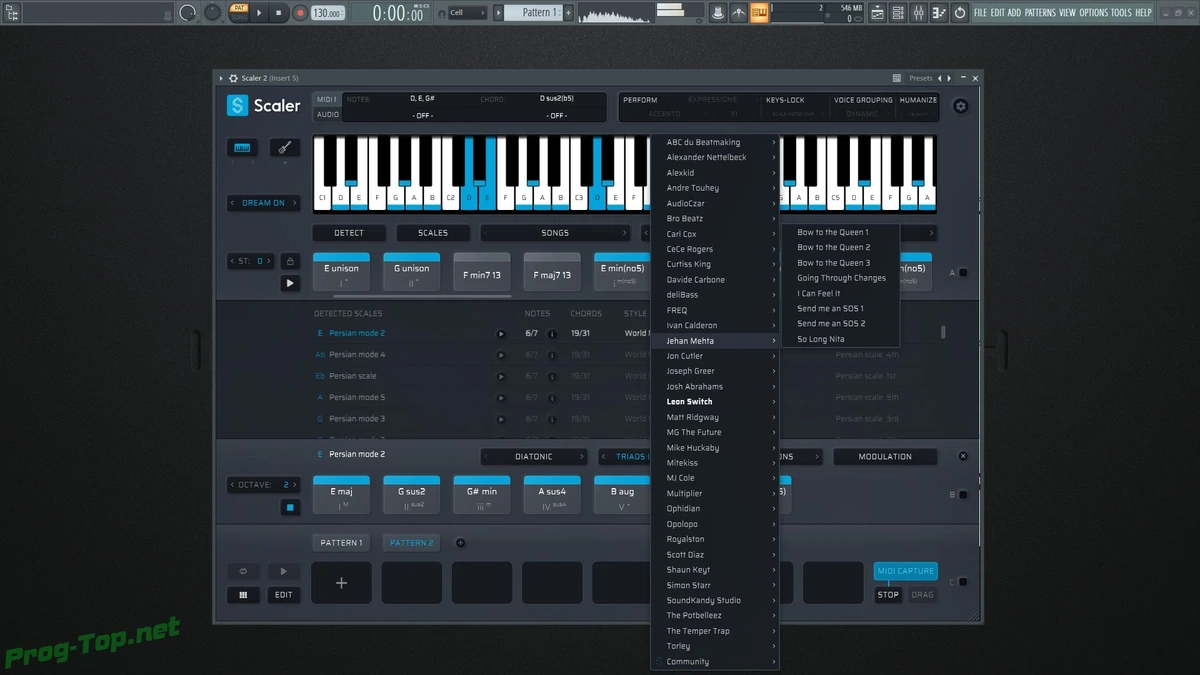Toggle KEYS-LOCK
Screen dimensions: 1200x675
coord(785,100)
